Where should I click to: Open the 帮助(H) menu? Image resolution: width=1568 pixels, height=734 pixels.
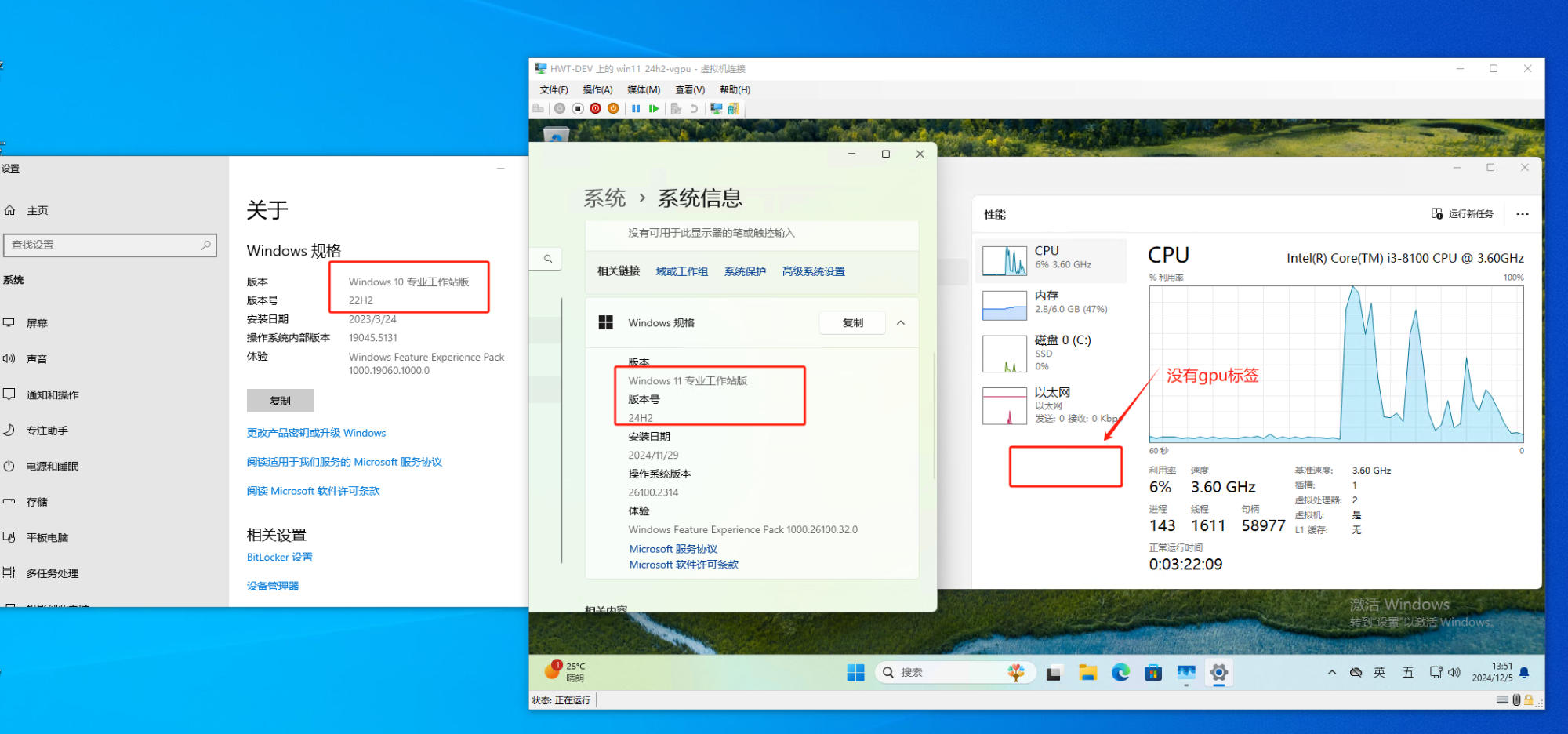click(x=735, y=89)
